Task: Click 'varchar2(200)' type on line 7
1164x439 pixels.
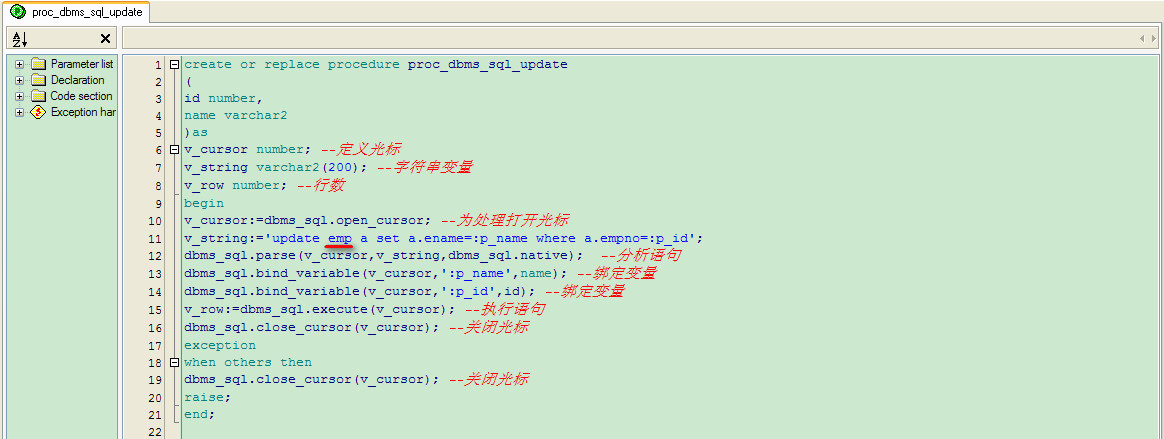Action: point(308,168)
